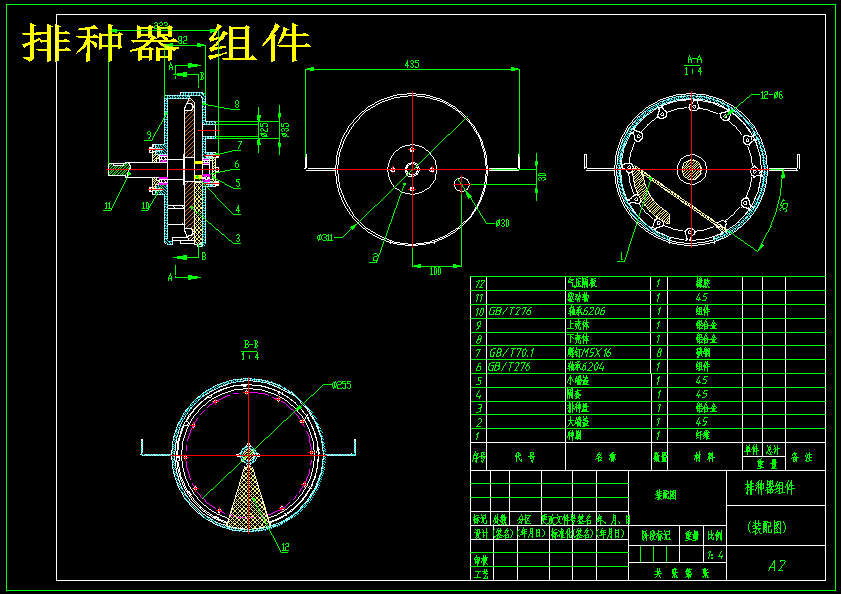Click the Ø30 small hole in center view
This screenshot has height=594, width=841.
[461, 186]
